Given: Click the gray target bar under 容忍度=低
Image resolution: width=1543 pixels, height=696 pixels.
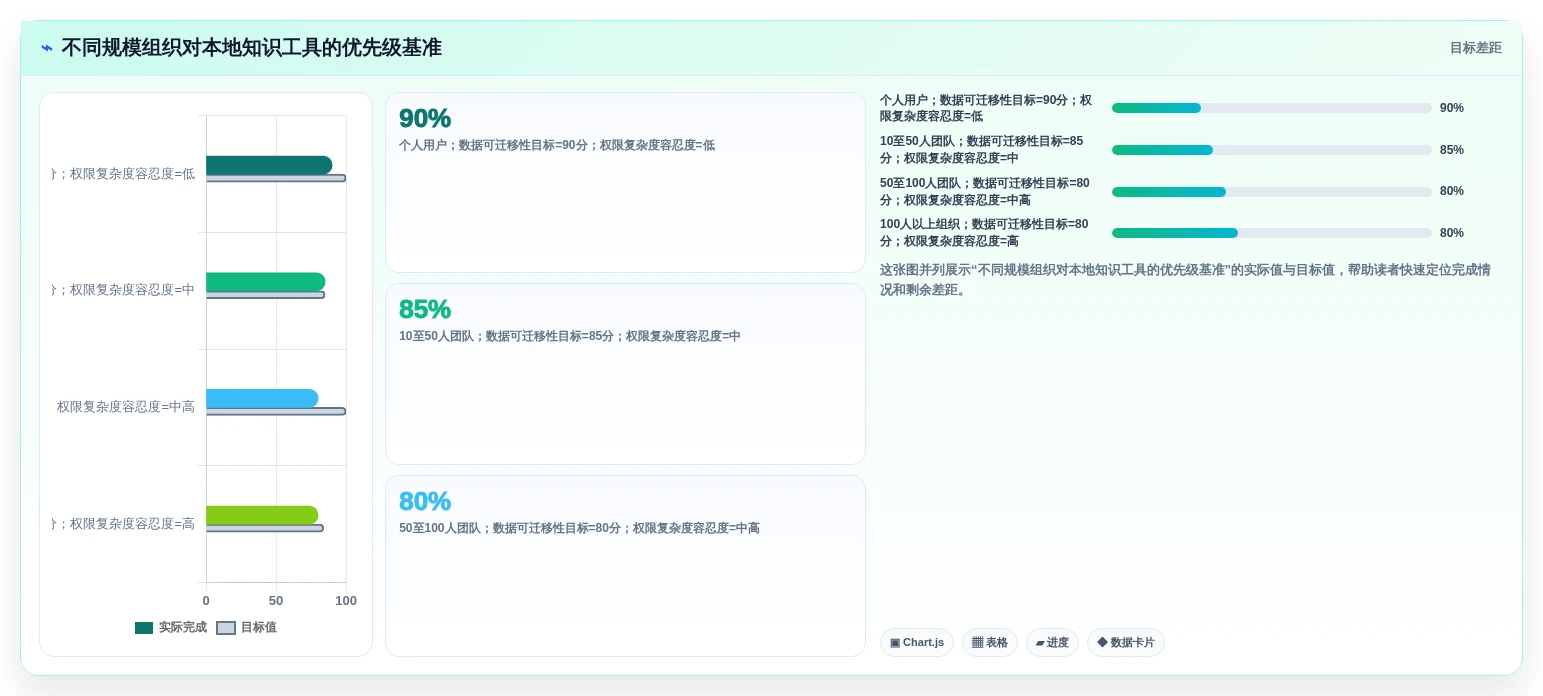Looking at the screenshot, I should tap(276, 179).
